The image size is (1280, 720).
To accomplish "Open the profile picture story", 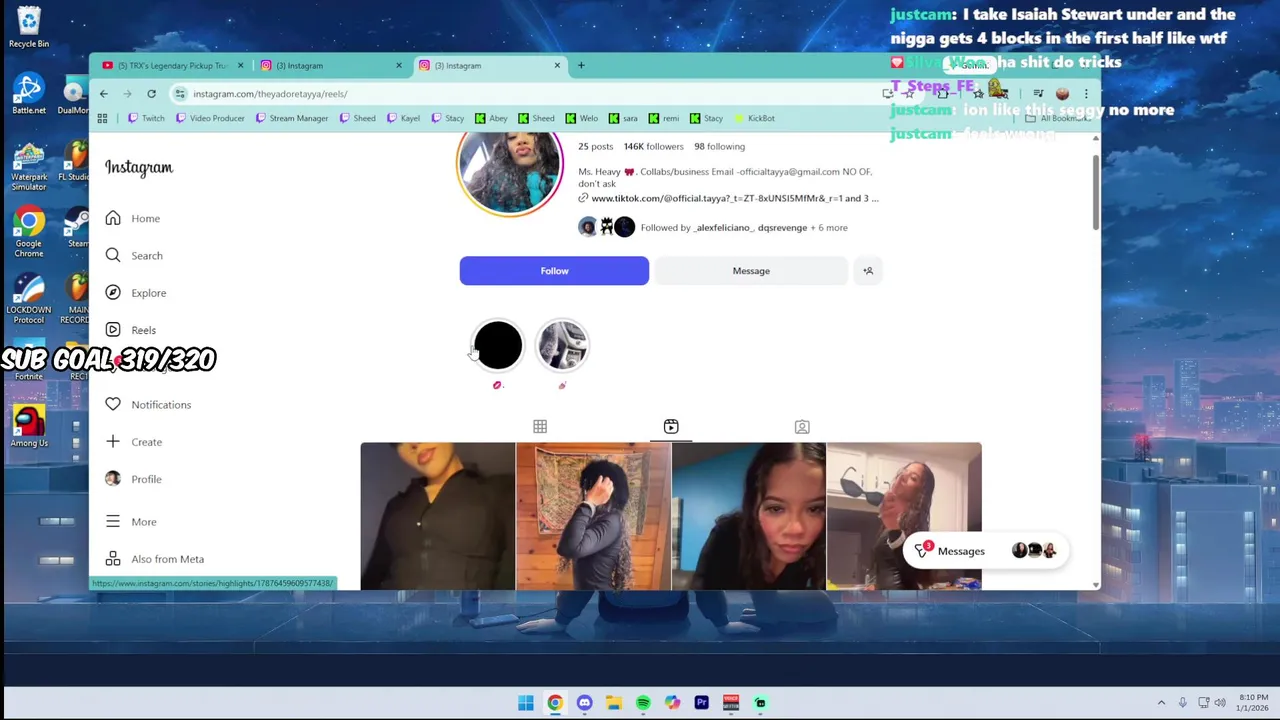I will point(510,165).
